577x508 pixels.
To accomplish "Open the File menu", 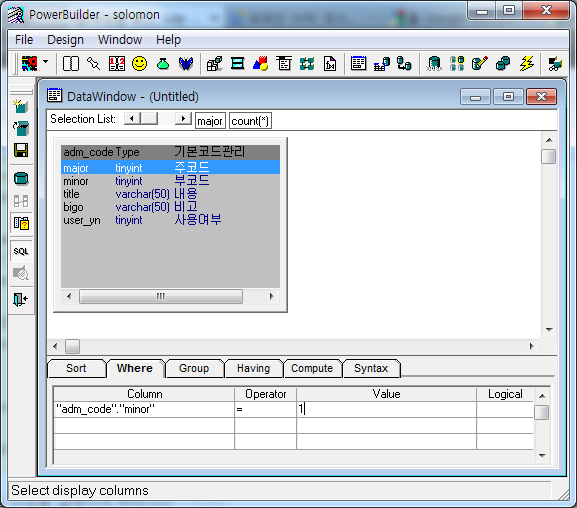I will click(x=24, y=40).
